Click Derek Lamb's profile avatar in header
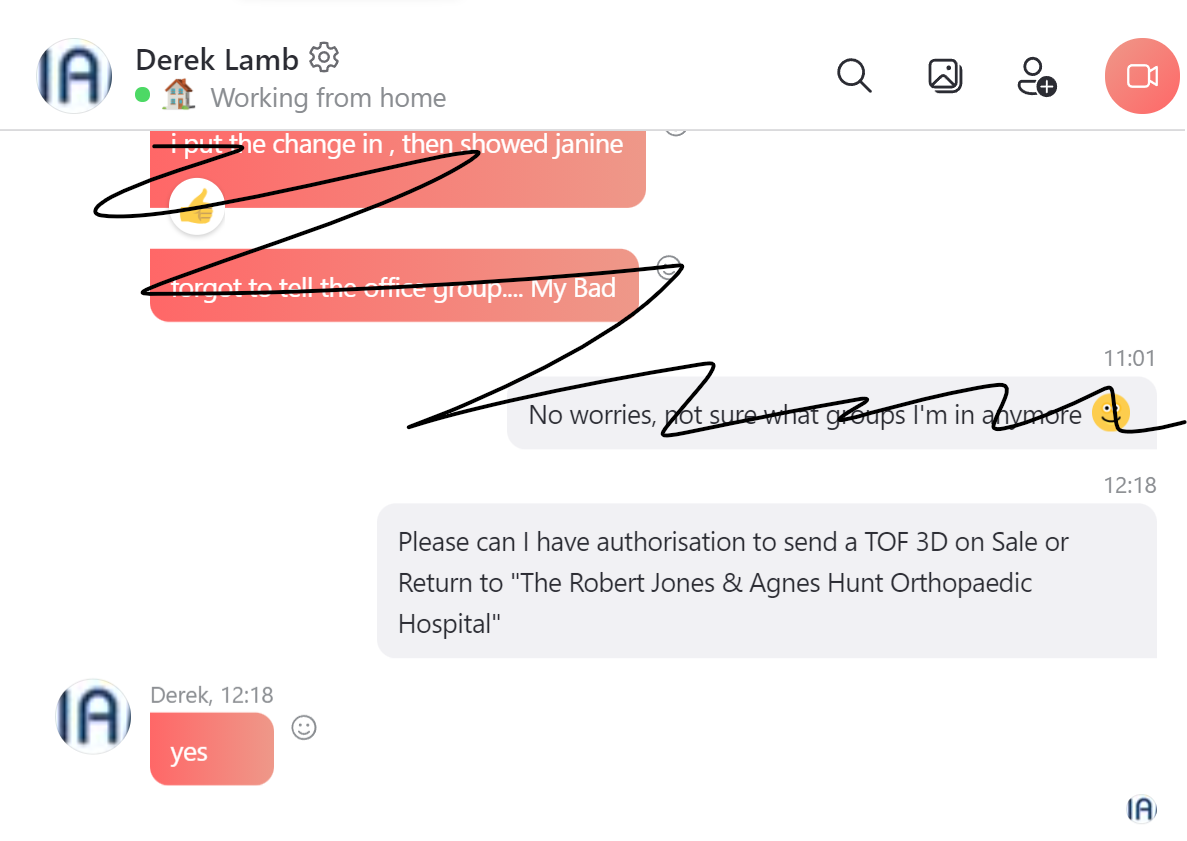 (74, 76)
